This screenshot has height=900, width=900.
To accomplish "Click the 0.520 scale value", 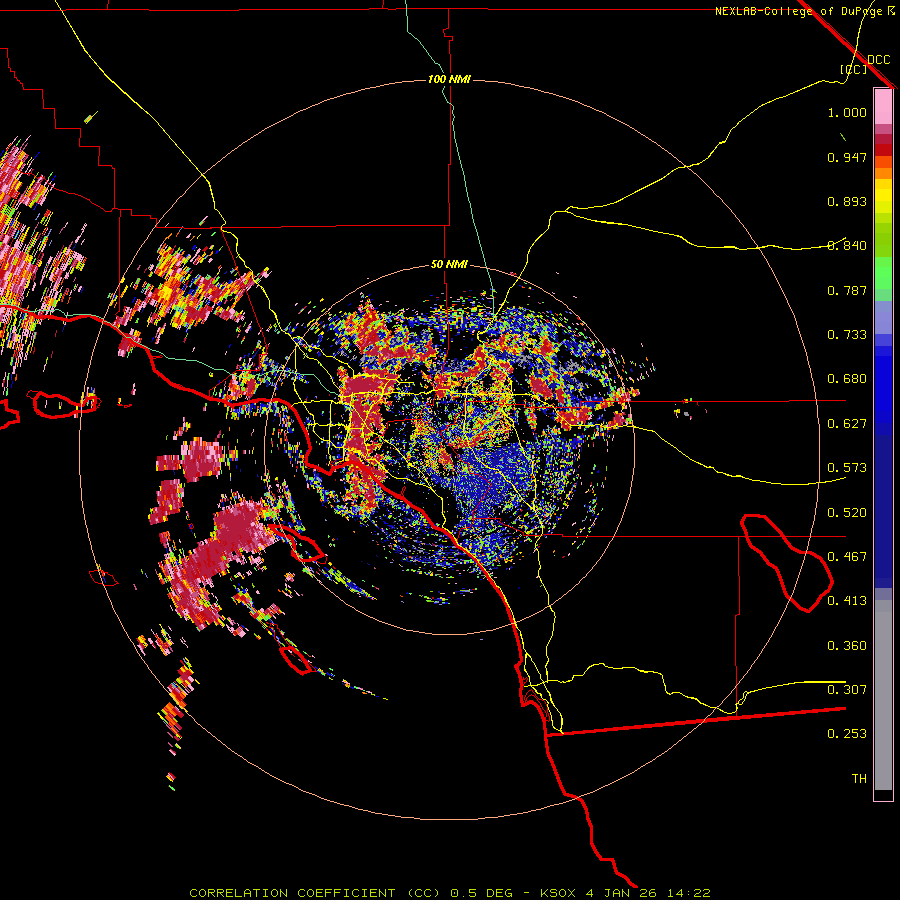I will click(x=847, y=513).
